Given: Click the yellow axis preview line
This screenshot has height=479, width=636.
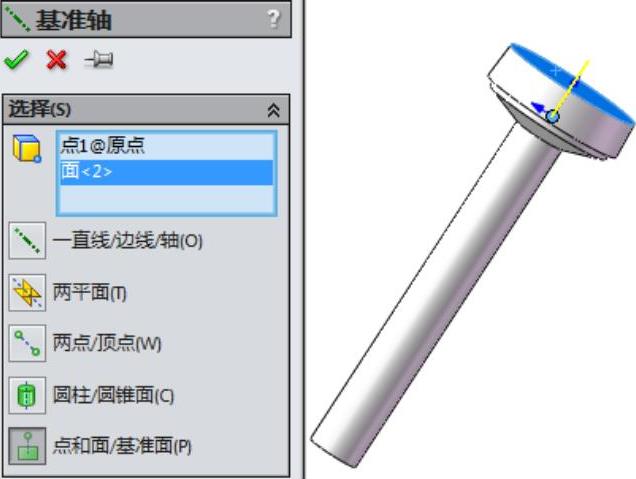Looking at the screenshot, I should (x=571, y=87).
